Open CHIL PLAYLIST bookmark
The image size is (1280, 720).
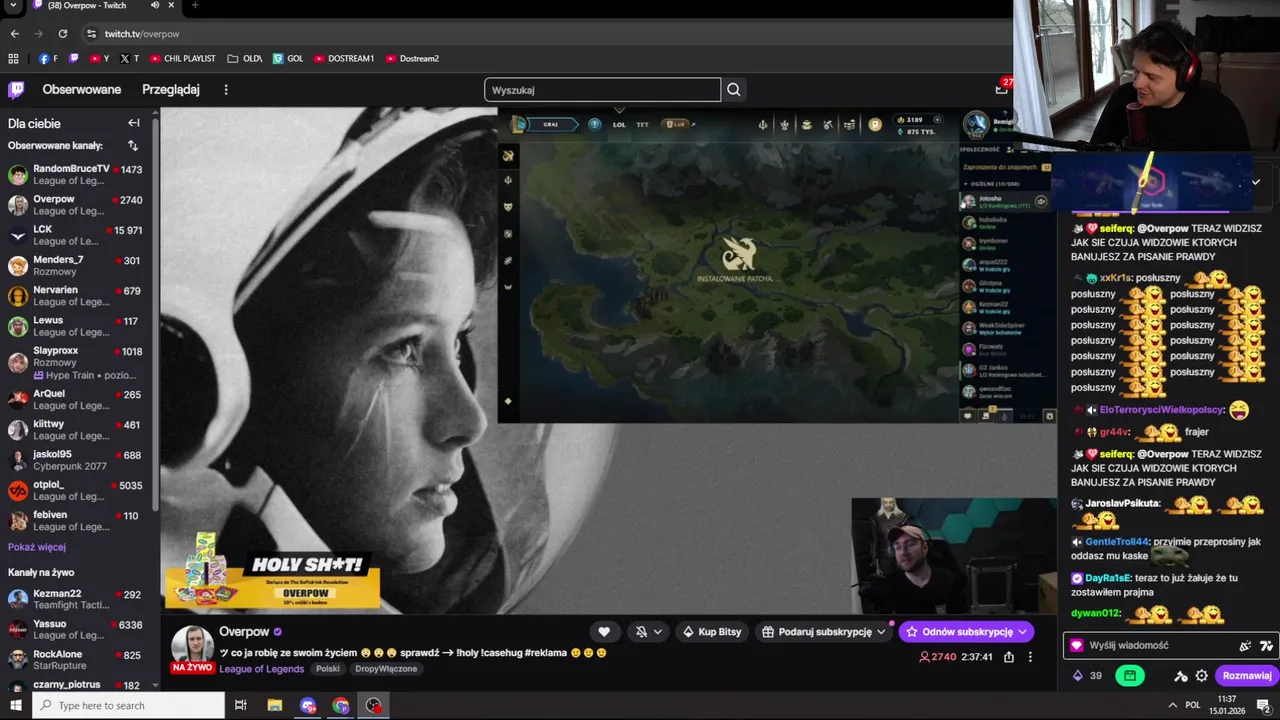(x=182, y=59)
